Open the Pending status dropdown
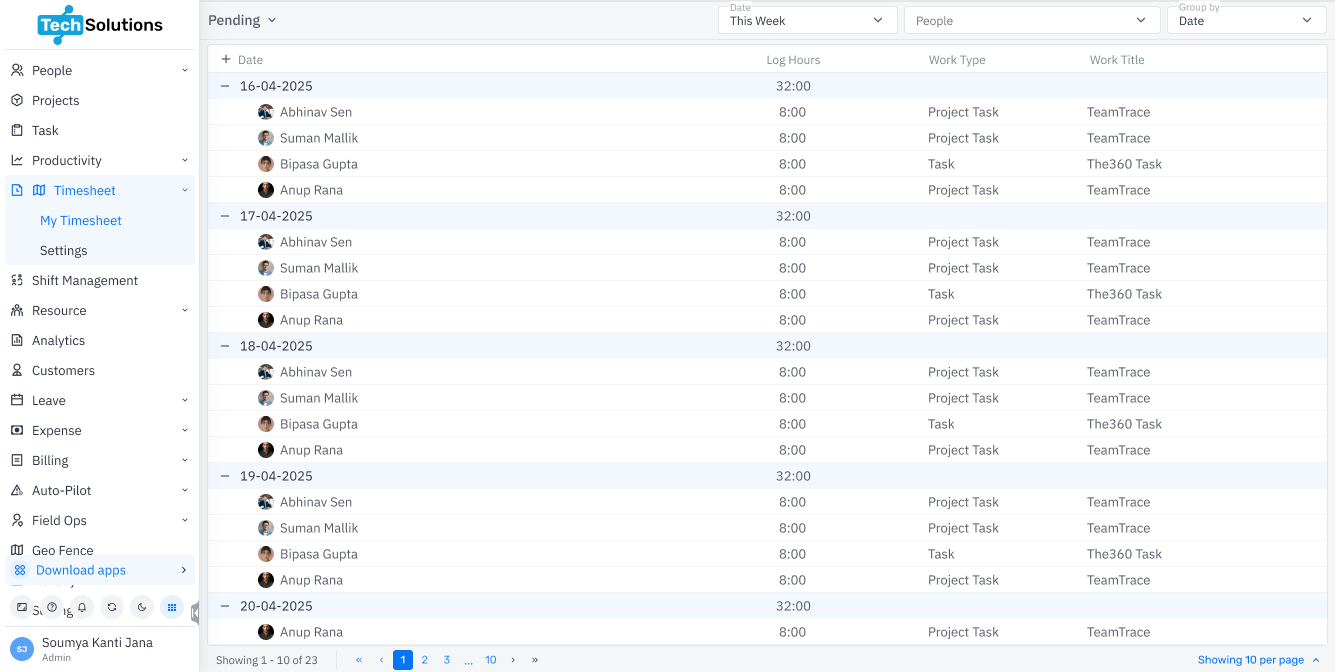The width and height of the screenshot is (1335, 672). (x=242, y=20)
